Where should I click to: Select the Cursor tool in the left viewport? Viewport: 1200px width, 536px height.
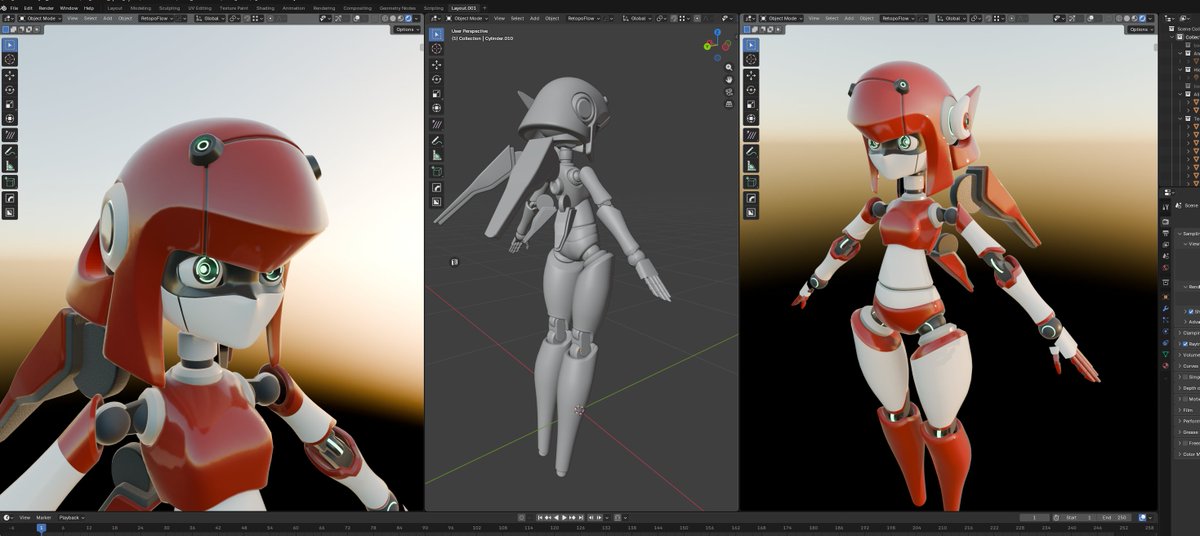click(x=10, y=60)
